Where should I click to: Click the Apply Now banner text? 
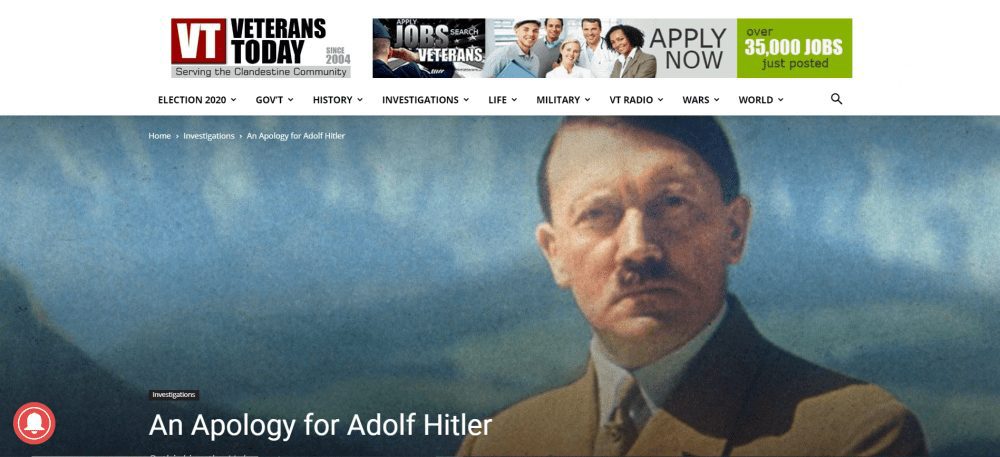click(x=687, y=49)
